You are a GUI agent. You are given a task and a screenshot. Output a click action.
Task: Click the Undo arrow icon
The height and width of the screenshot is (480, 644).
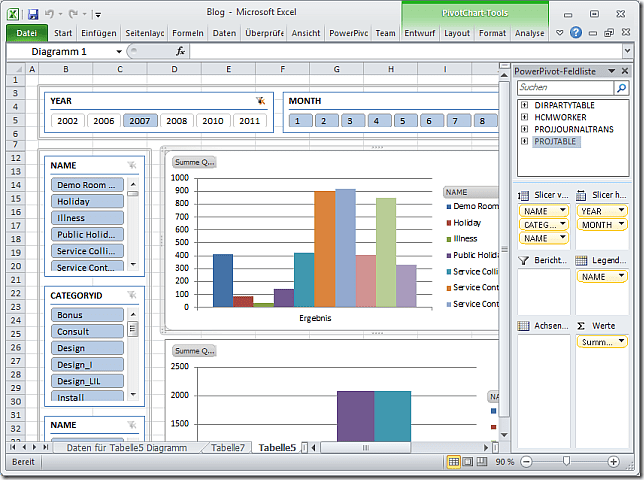click(49, 14)
